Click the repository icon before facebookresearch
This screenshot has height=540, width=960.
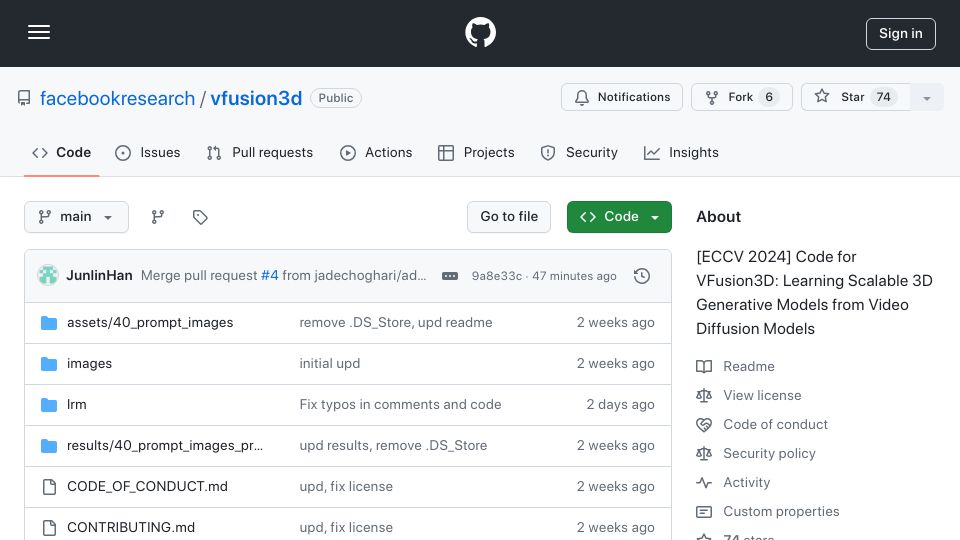(24, 98)
